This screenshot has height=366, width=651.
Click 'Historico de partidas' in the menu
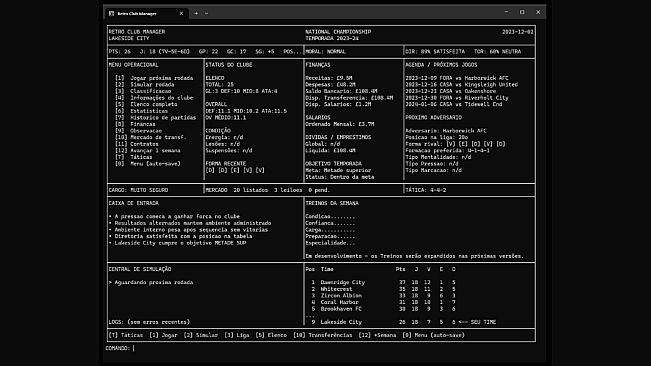(156, 117)
